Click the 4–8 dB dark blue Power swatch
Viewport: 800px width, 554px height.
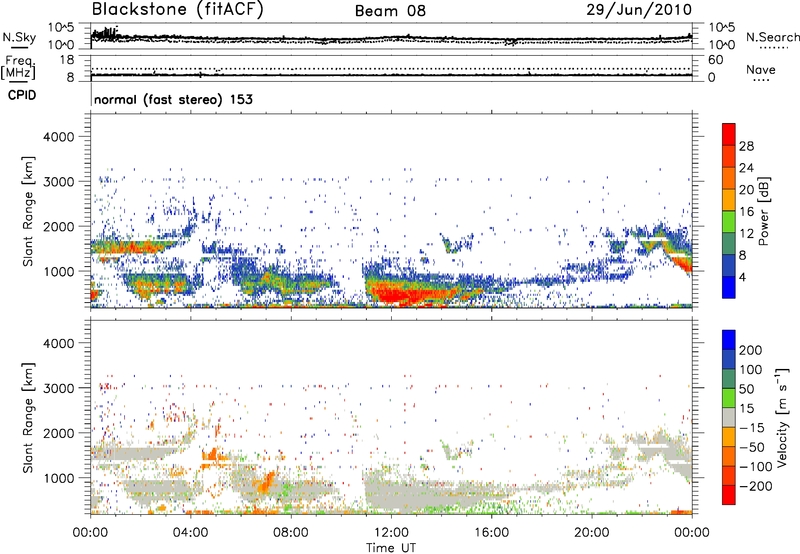pos(729,265)
